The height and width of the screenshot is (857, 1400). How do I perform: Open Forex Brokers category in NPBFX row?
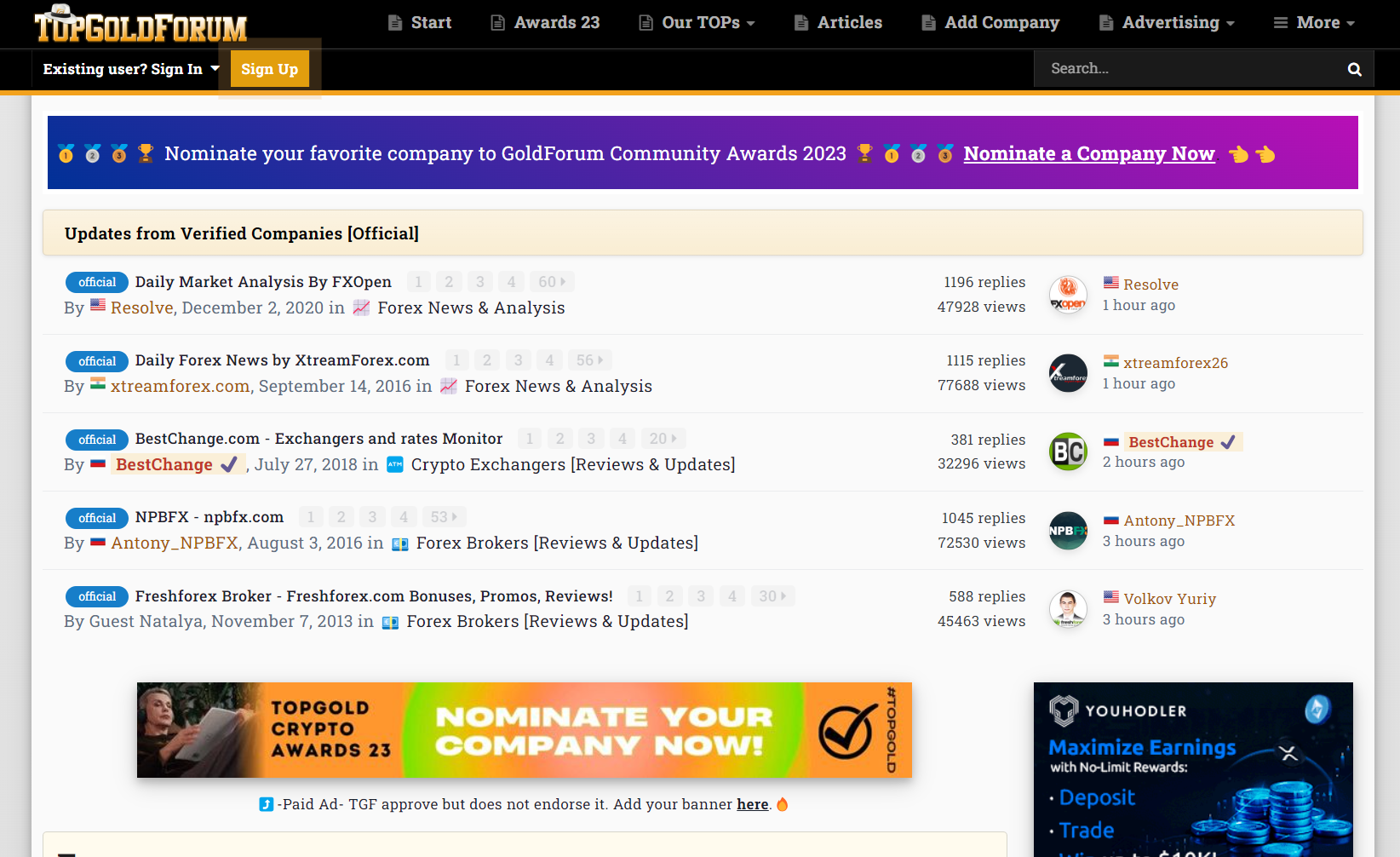[557, 544]
